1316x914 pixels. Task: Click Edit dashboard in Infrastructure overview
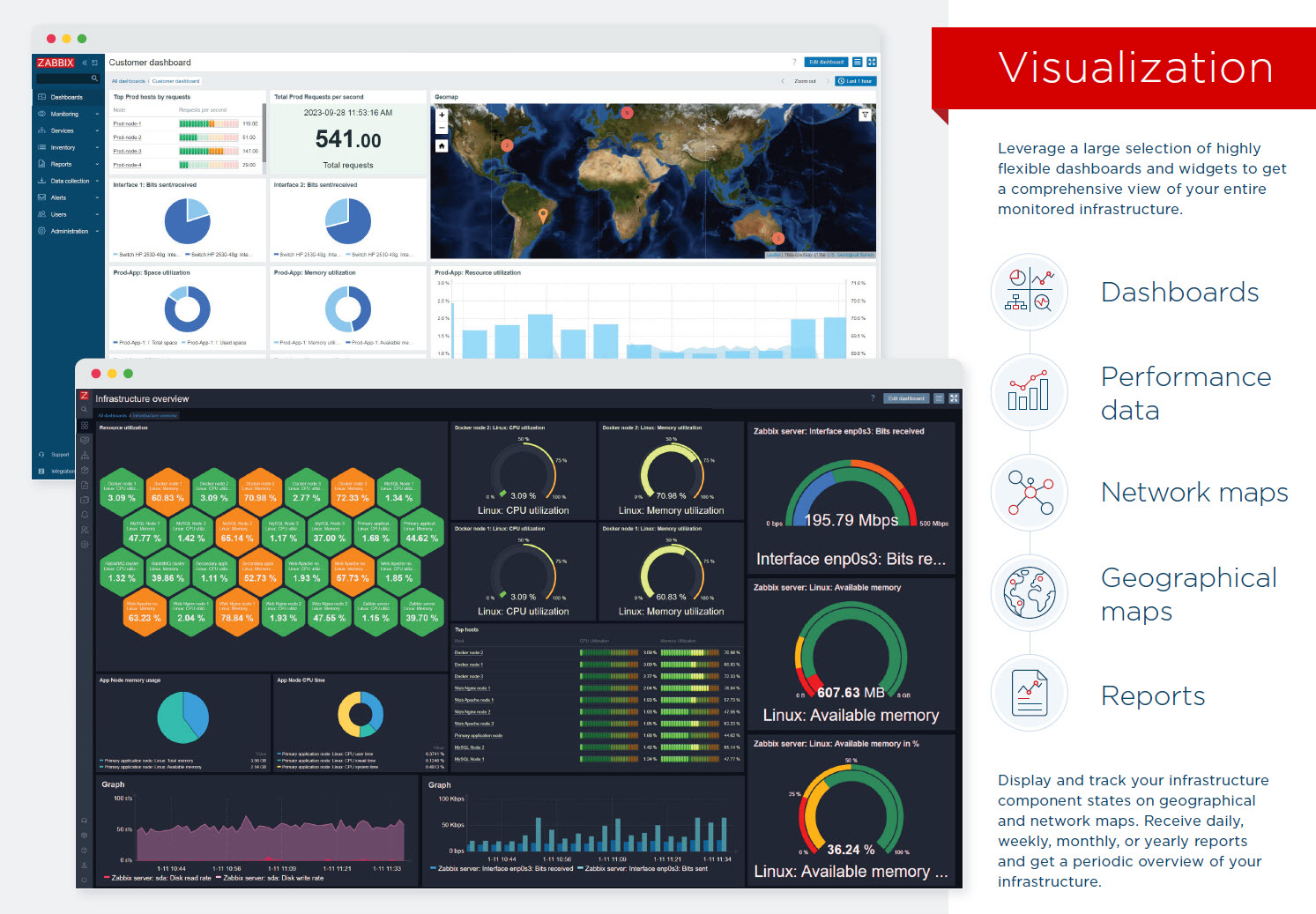[x=906, y=398]
